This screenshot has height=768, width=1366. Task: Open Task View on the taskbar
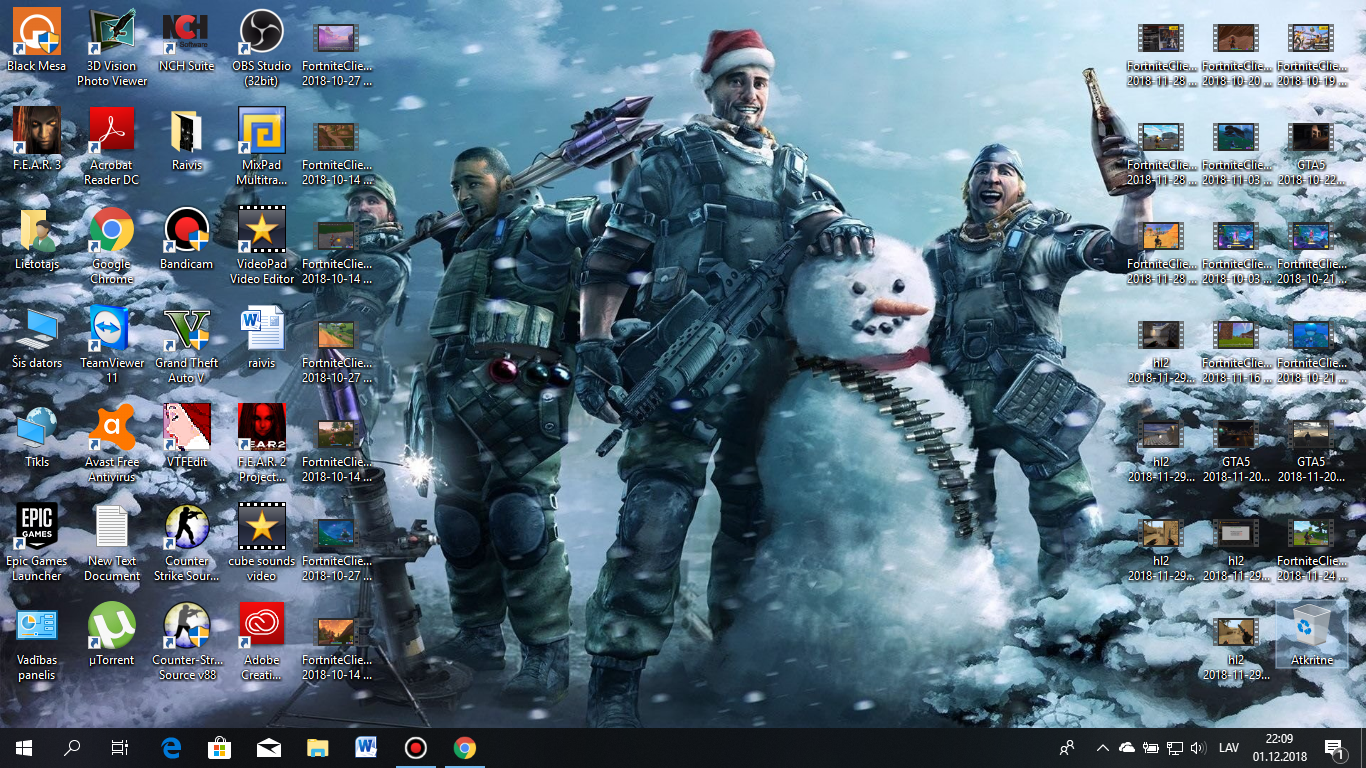point(120,748)
